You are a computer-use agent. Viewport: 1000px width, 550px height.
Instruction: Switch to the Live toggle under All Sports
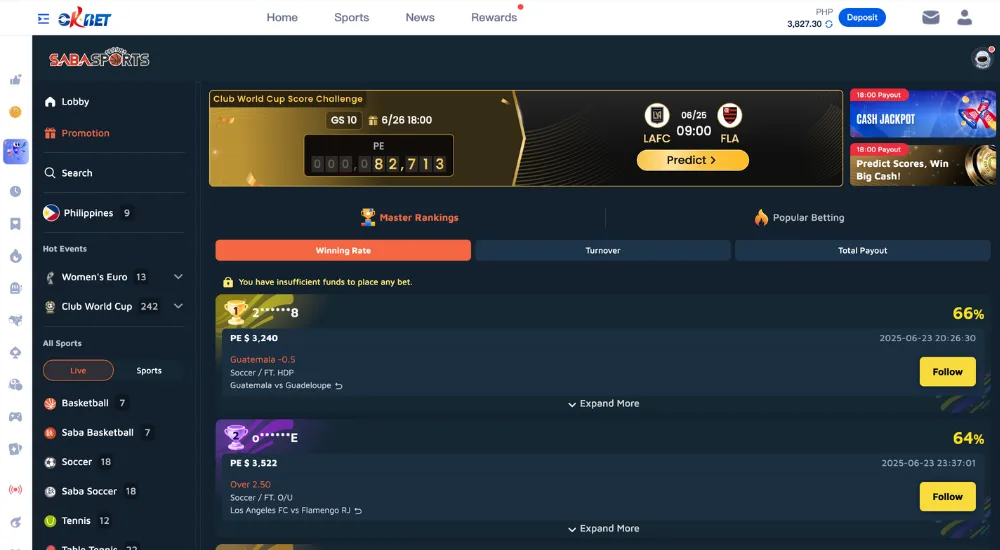[x=78, y=371]
